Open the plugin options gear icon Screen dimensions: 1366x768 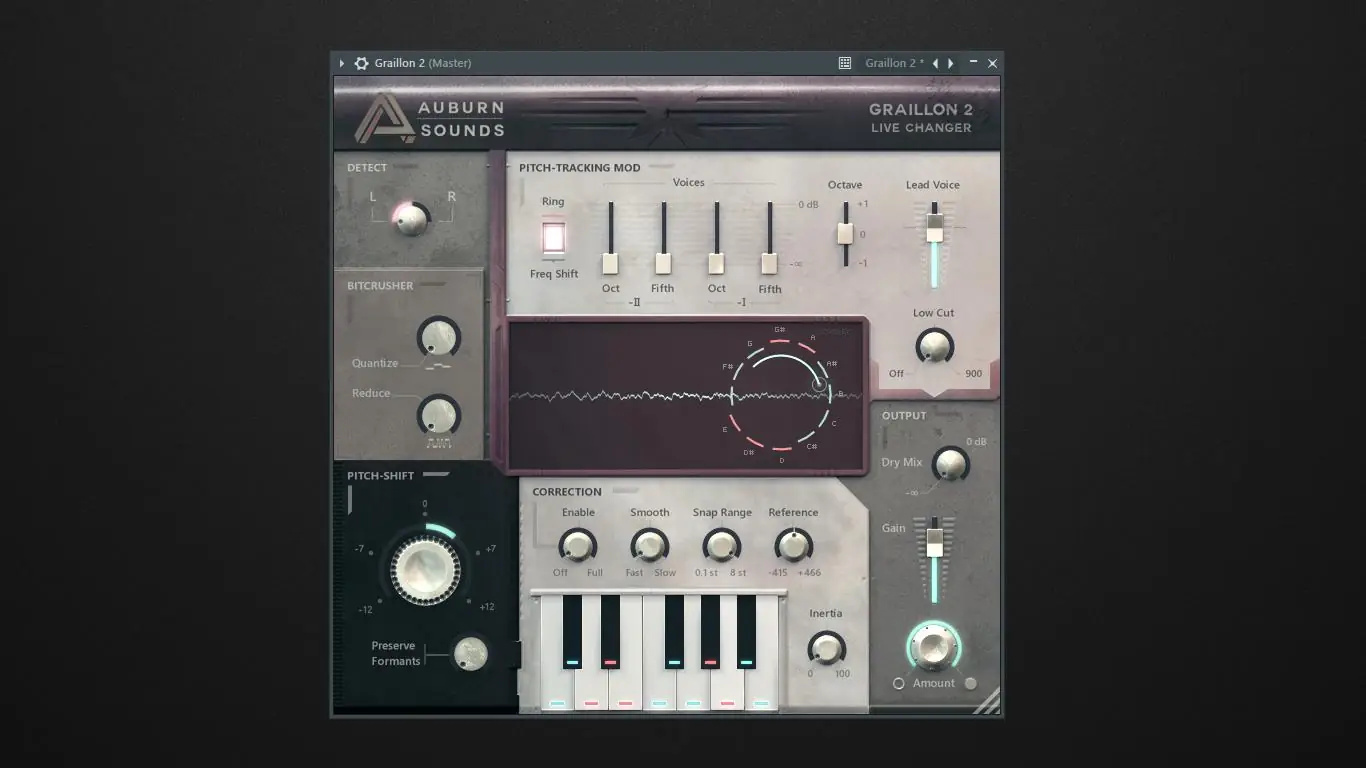click(x=361, y=63)
